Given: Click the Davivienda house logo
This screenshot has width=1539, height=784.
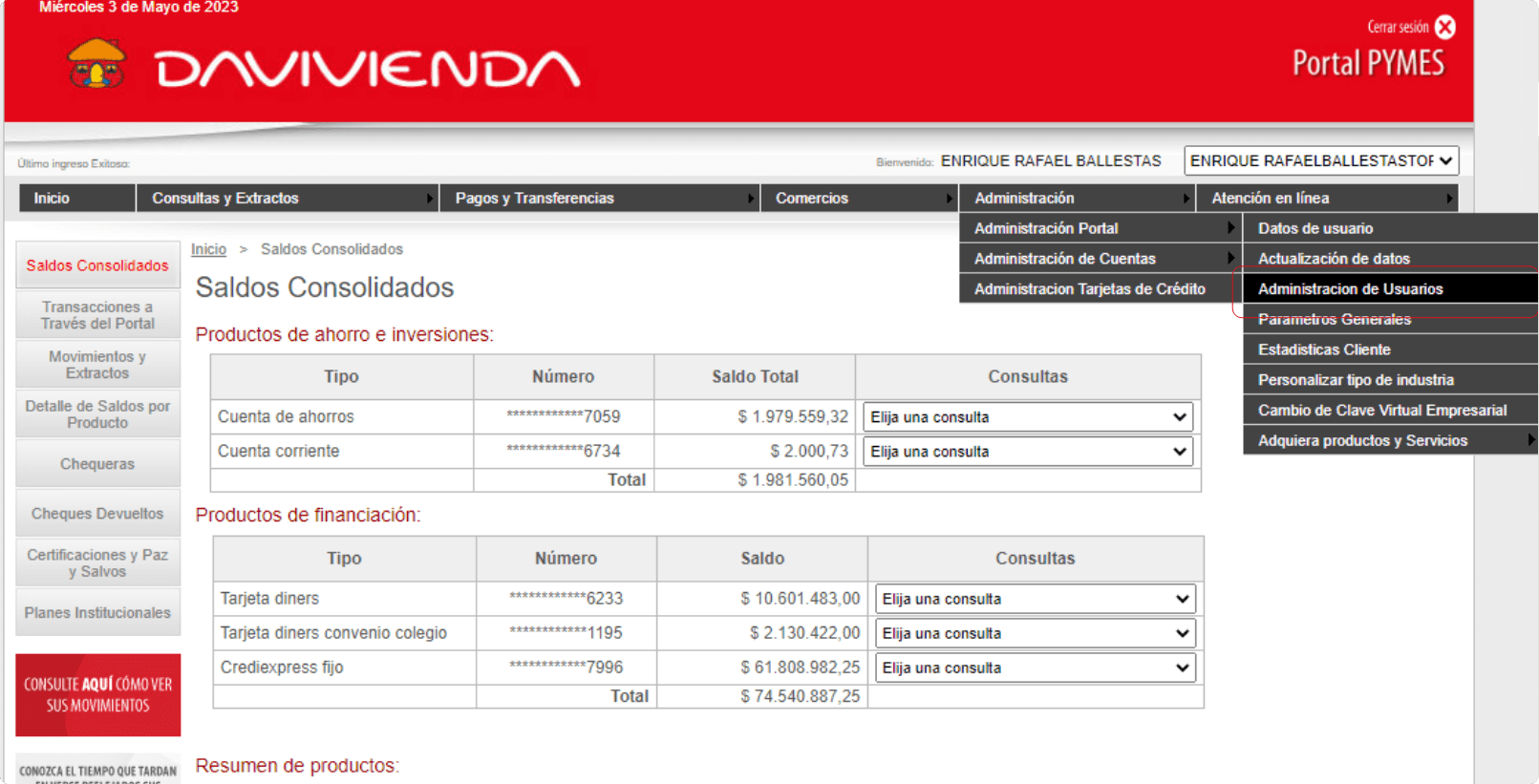Looking at the screenshot, I should click(x=96, y=64).
